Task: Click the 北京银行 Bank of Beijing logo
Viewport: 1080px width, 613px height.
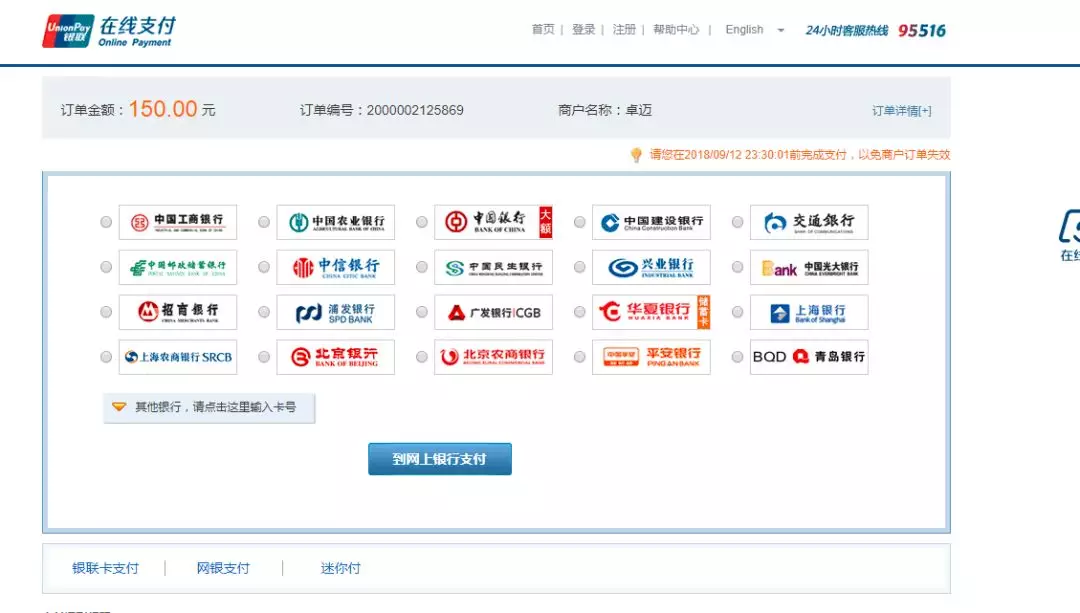Action: click(335, 357)
